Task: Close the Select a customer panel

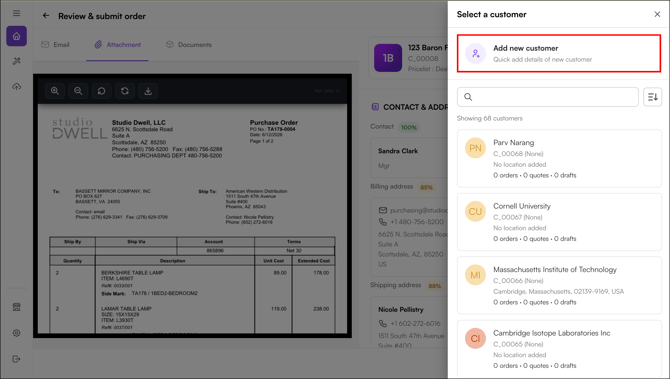Action: coord(657,15)
